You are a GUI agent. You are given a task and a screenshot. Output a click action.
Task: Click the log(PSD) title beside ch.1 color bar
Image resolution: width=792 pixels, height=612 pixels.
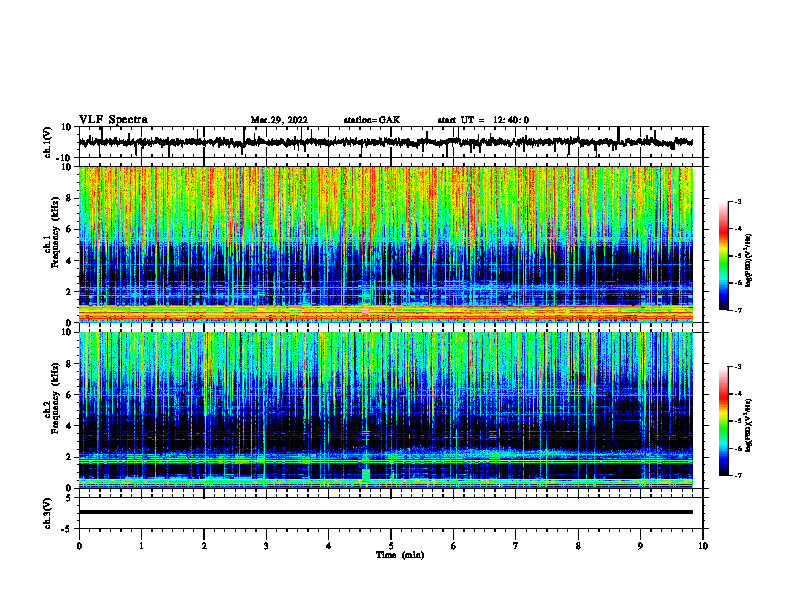tap(749, 261)
